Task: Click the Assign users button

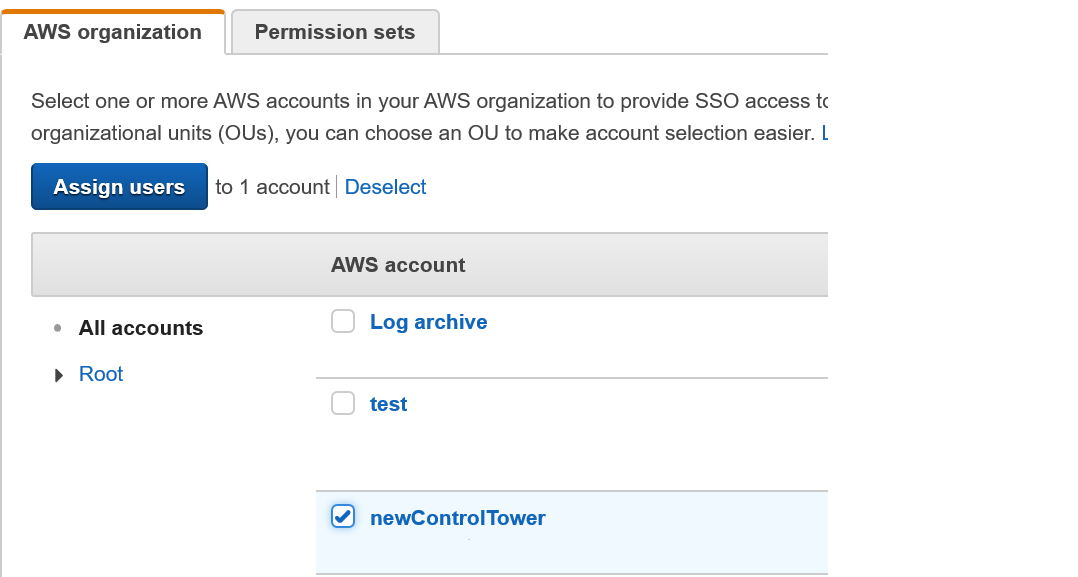Action: tap(119, 186)
